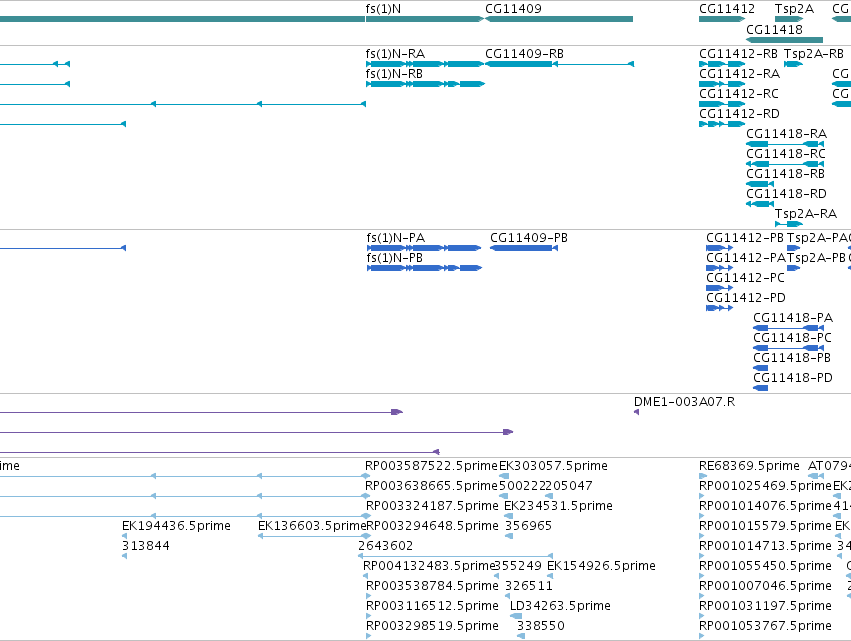Select CG11418-RD transcript
Screen dimensions: 851x641
click(760, 204)
